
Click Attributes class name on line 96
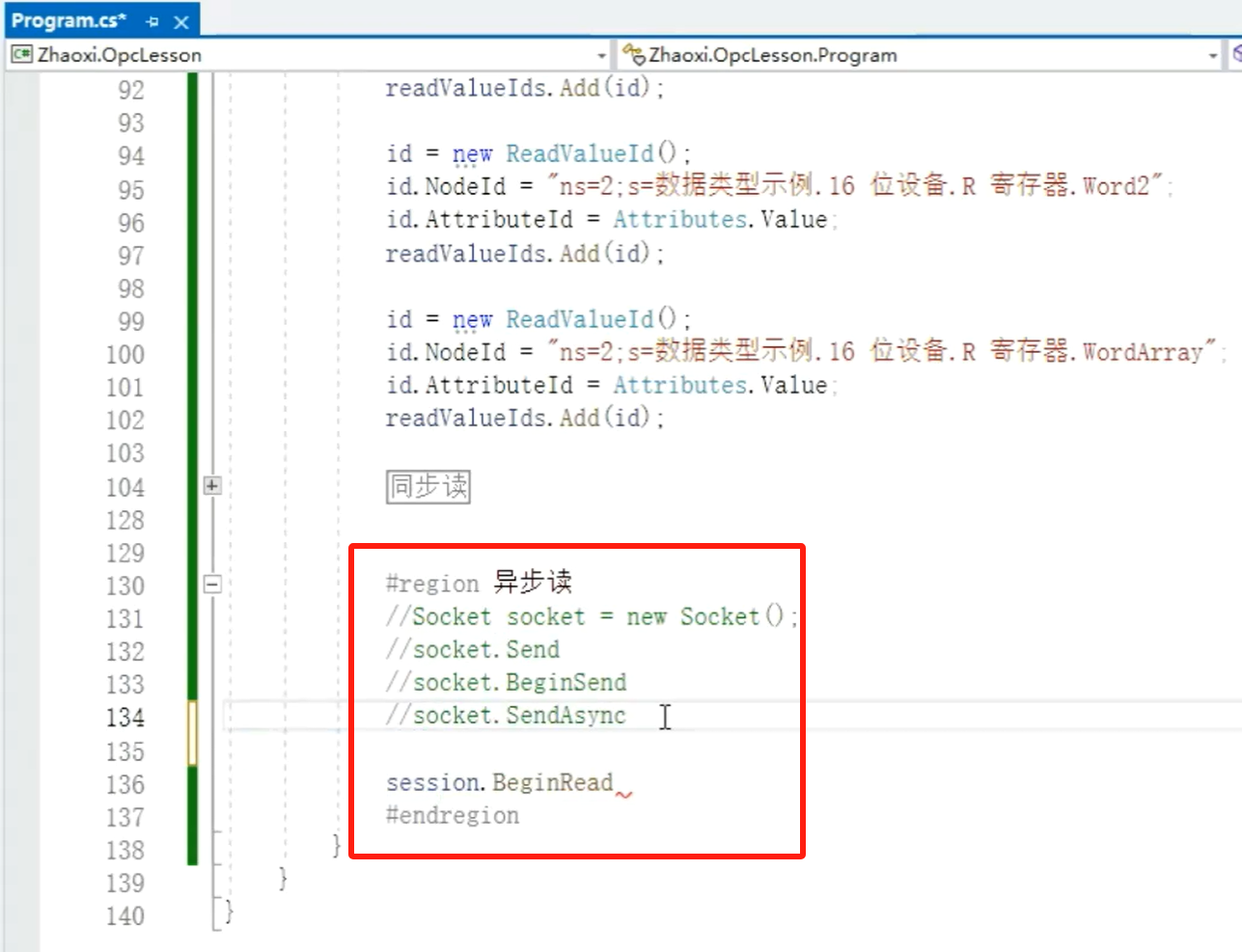pyautogui.click(x=679, y=220)
